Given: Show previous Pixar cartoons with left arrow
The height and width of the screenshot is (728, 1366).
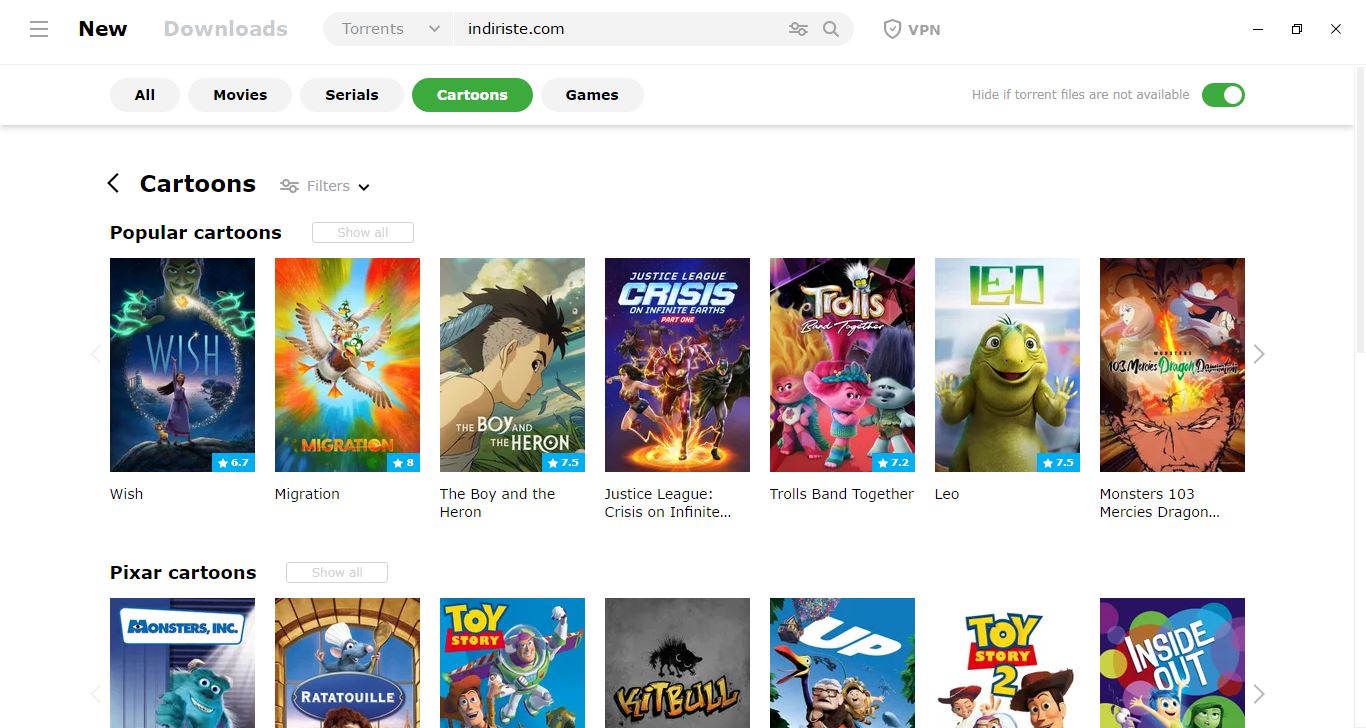Looking at the screenshot, I should (96, 694).
